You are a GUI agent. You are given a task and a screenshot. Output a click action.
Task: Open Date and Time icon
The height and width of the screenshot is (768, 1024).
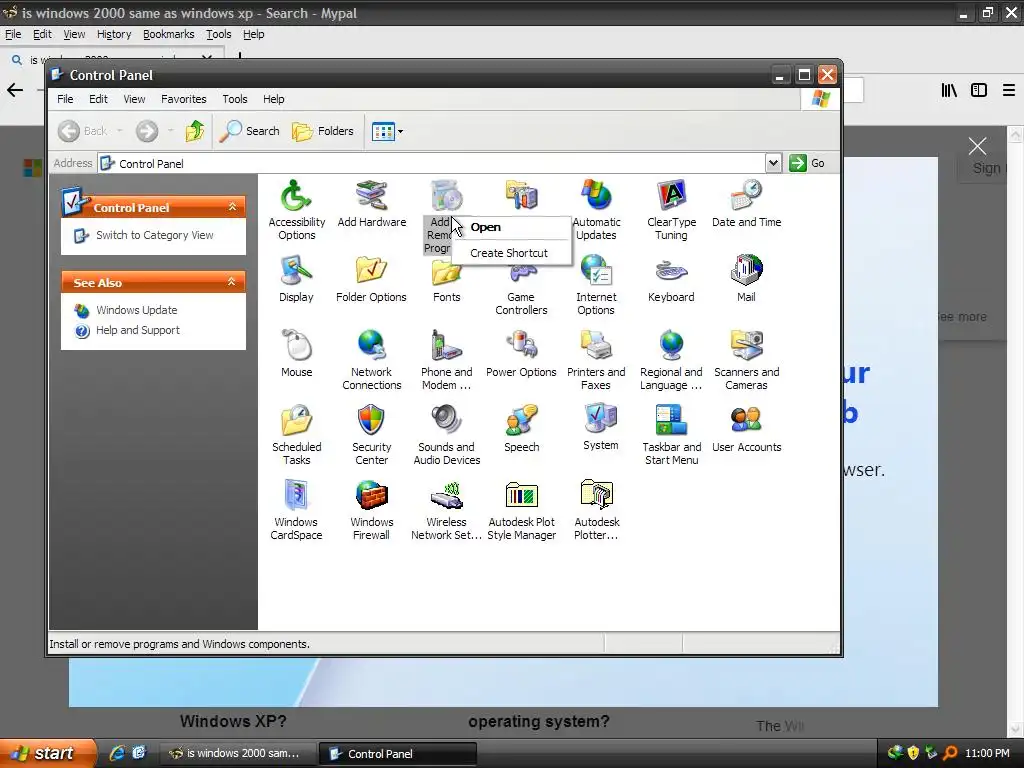(x=746, y=204)
